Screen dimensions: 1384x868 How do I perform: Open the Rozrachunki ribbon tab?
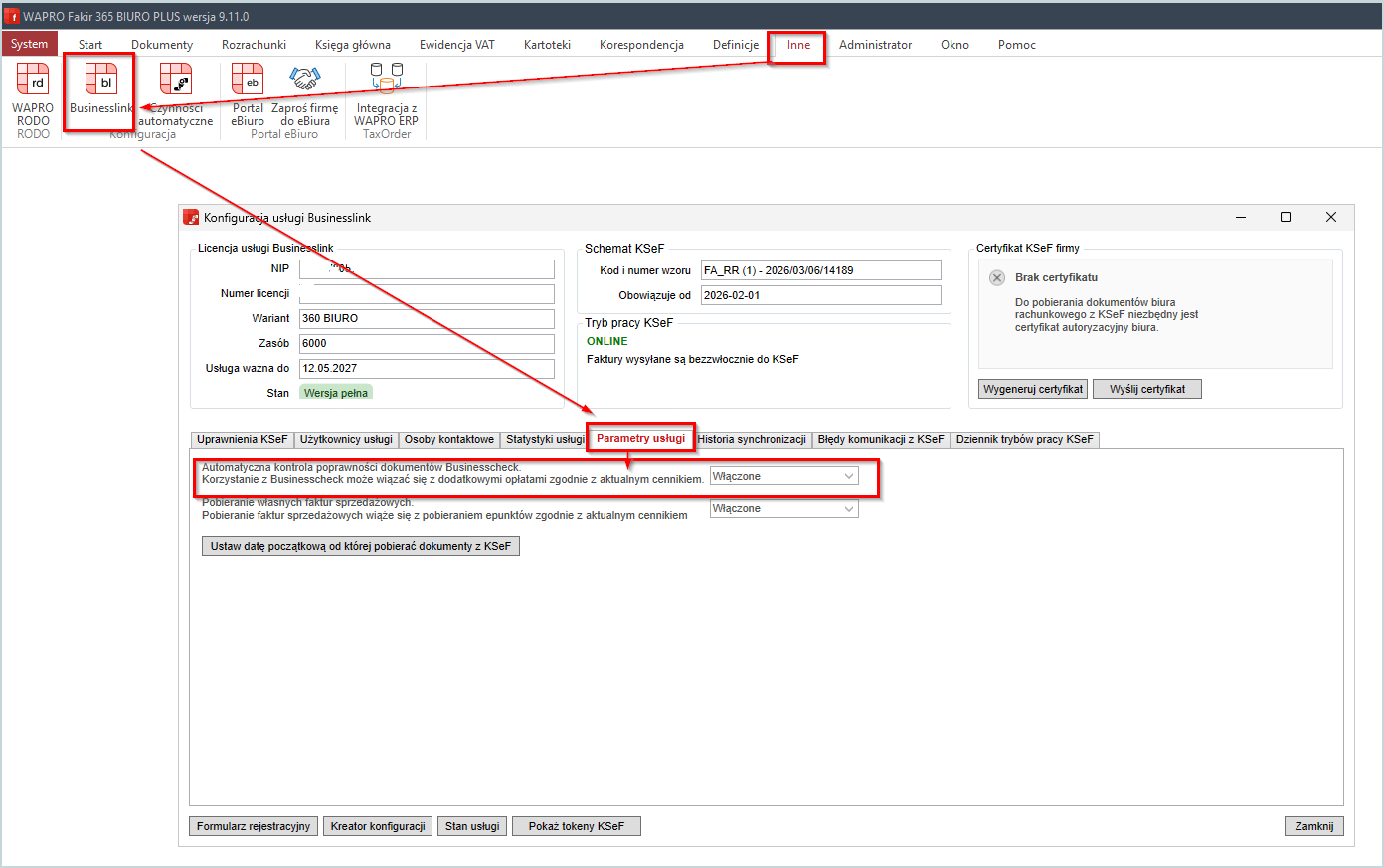click(254, 45)
